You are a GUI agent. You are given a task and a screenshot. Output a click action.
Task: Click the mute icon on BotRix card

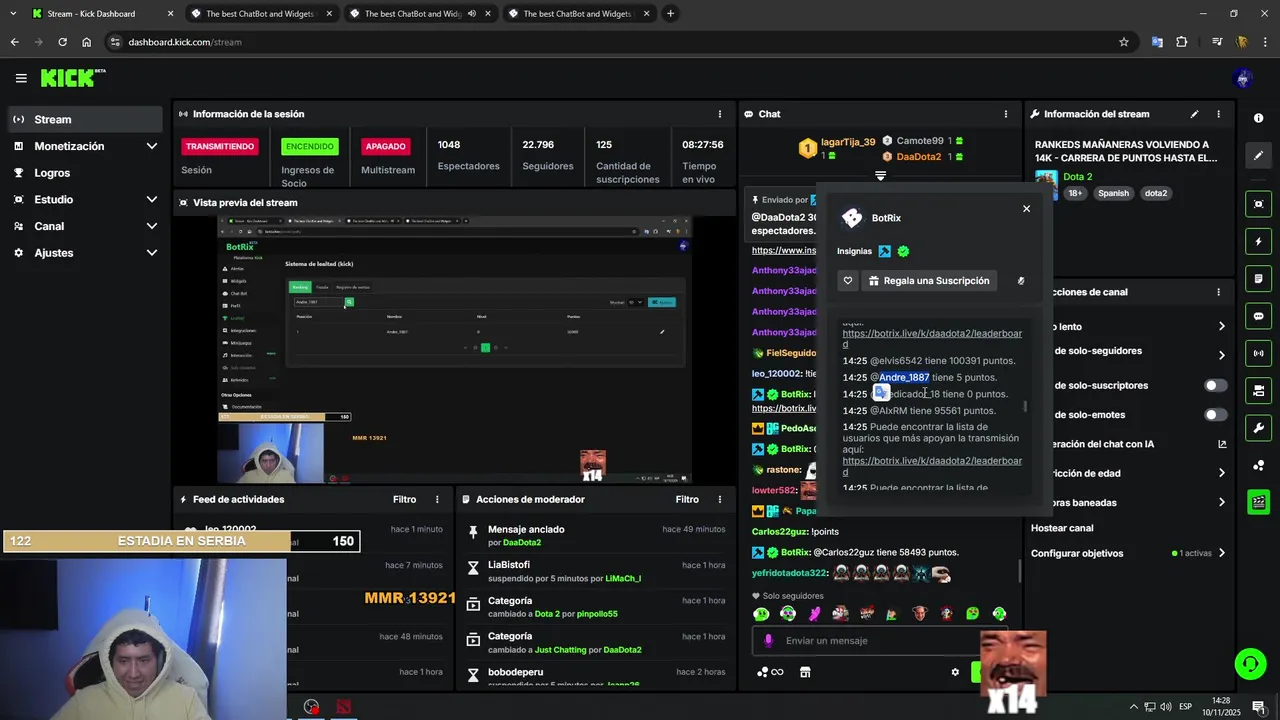pos(1021,281)
